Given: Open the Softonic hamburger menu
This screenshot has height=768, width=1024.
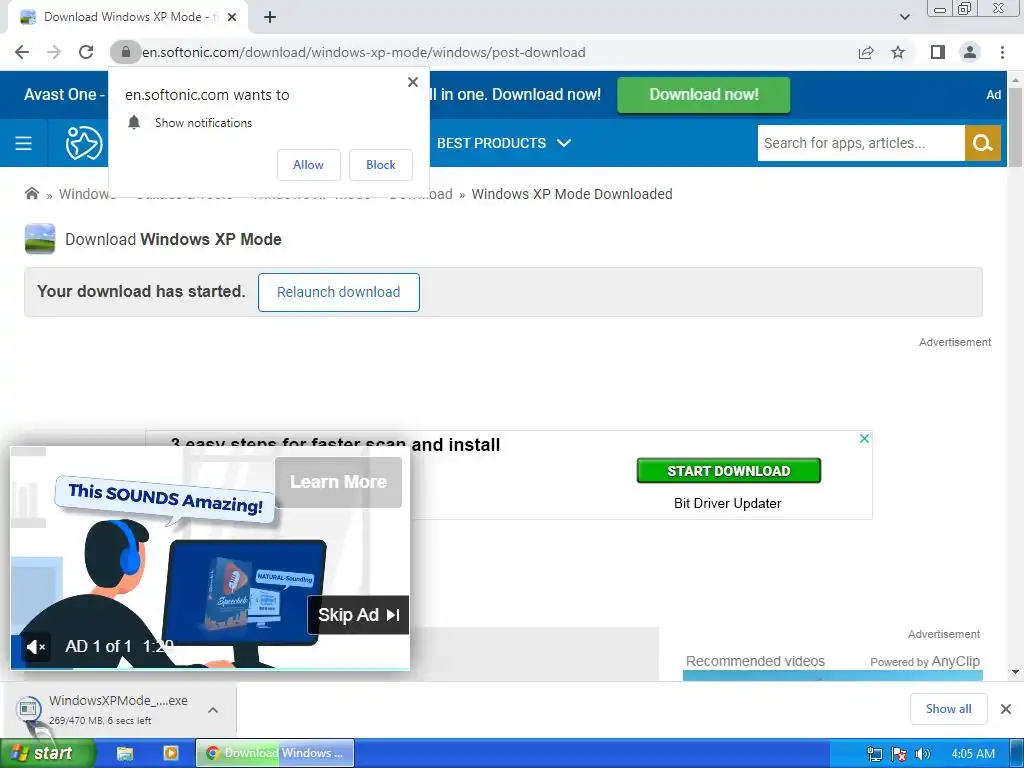Looking at the screenshot, I should [x=24, y=143].
